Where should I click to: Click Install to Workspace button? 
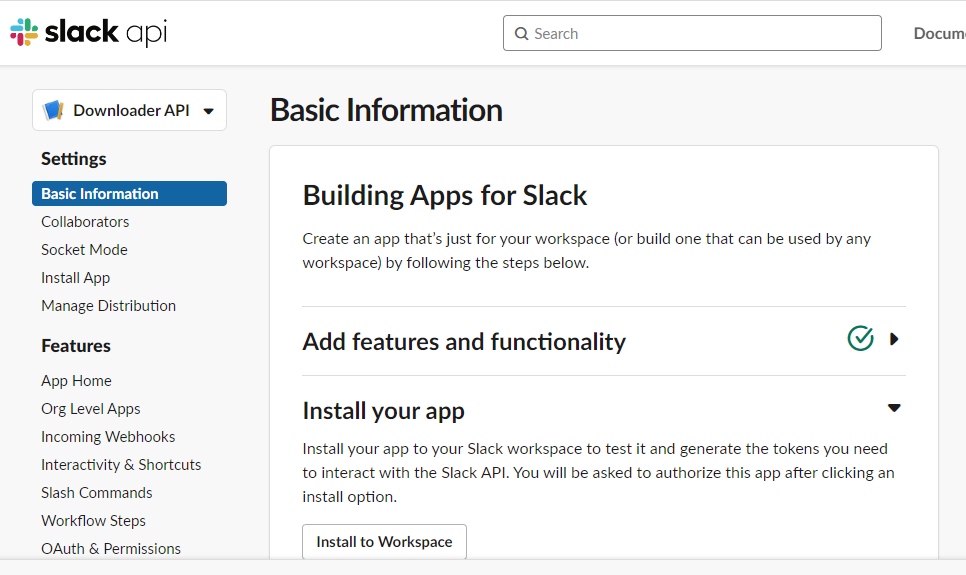pos(384,542)
